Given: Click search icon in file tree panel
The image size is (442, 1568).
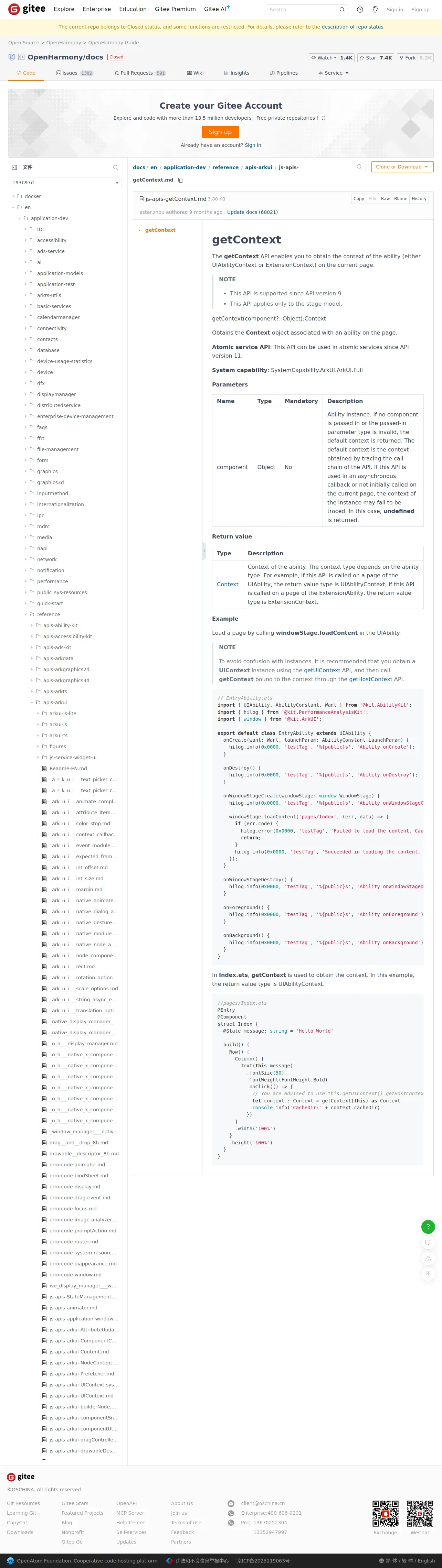Looking at the screenshot, I should click(x=115, y=167).
